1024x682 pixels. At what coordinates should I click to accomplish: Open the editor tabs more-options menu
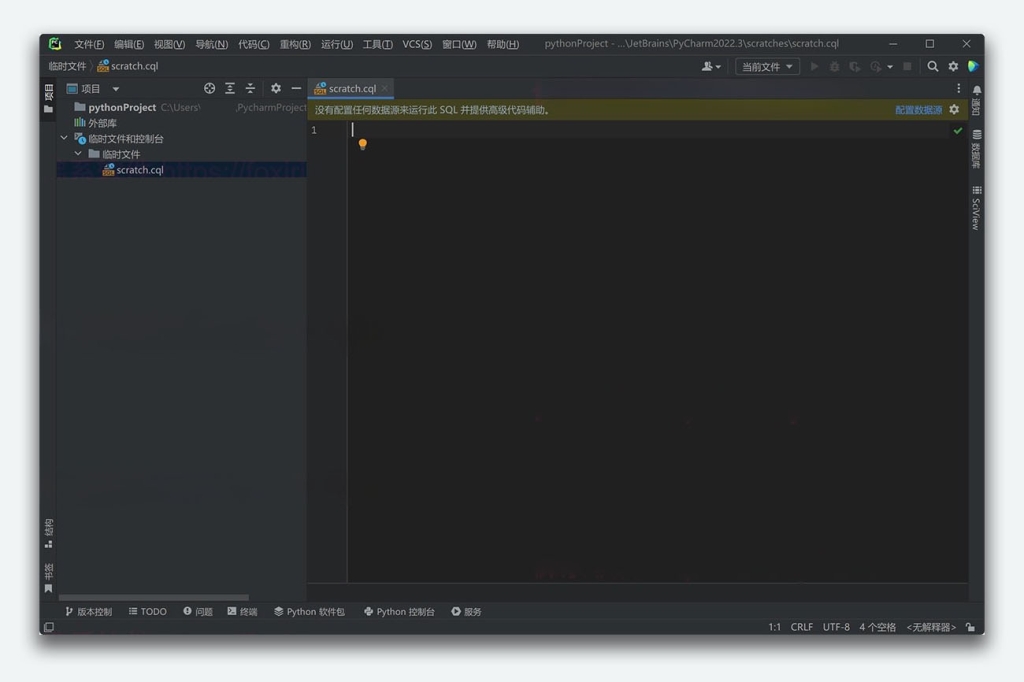[958, 88]
